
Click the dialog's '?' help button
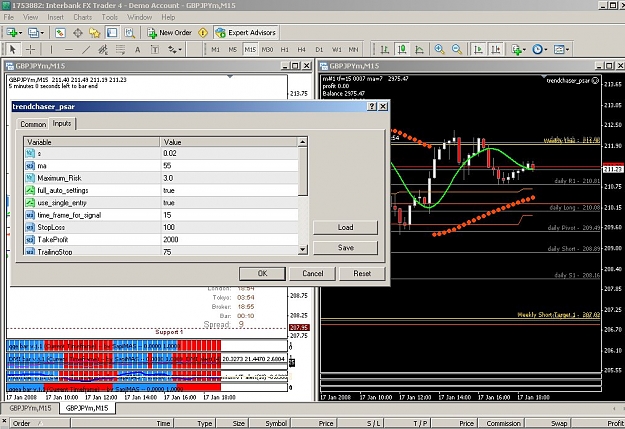pos(371,106)
